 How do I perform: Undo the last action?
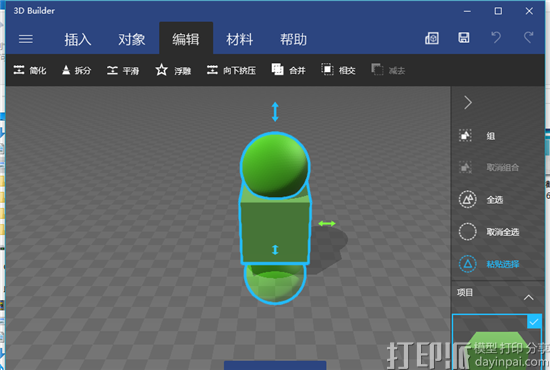(496, 37)
